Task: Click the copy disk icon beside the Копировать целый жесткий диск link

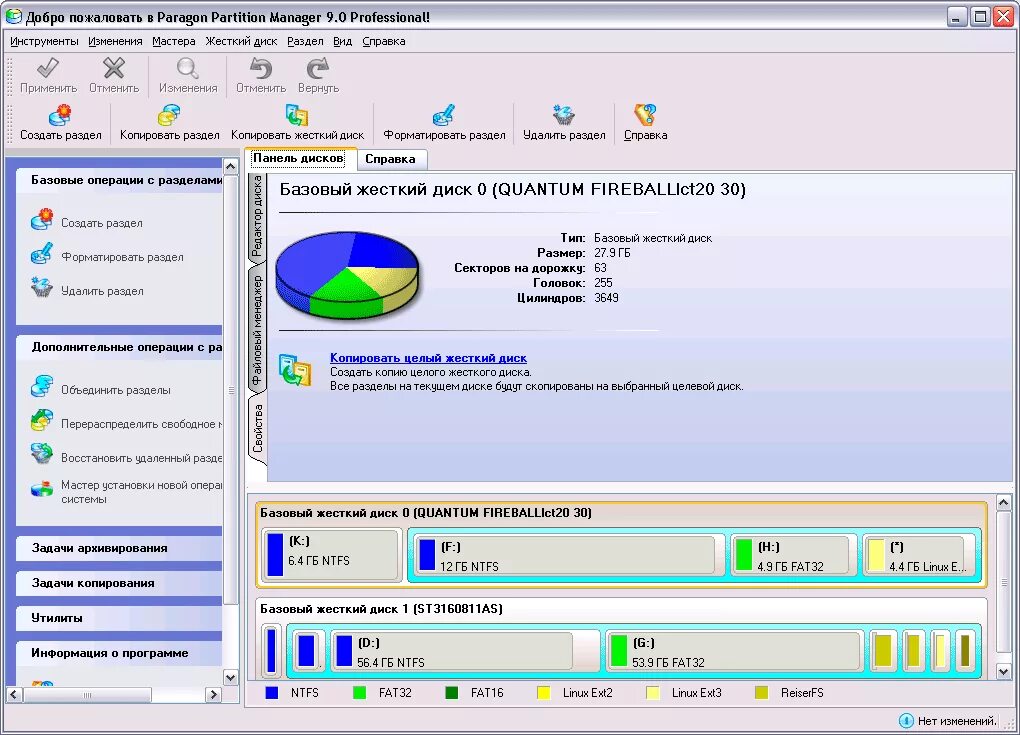Action: click(295, 369)
